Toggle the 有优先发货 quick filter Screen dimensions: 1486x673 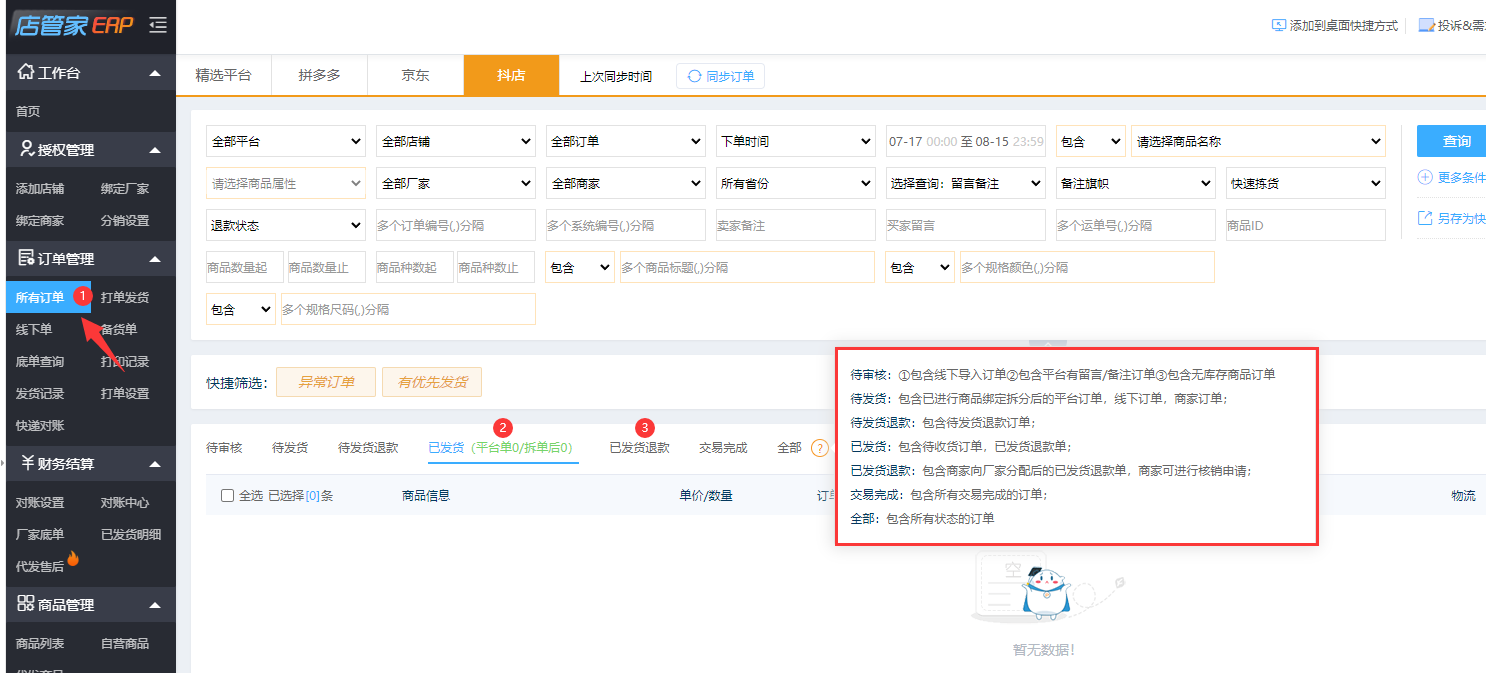(432, 382)
